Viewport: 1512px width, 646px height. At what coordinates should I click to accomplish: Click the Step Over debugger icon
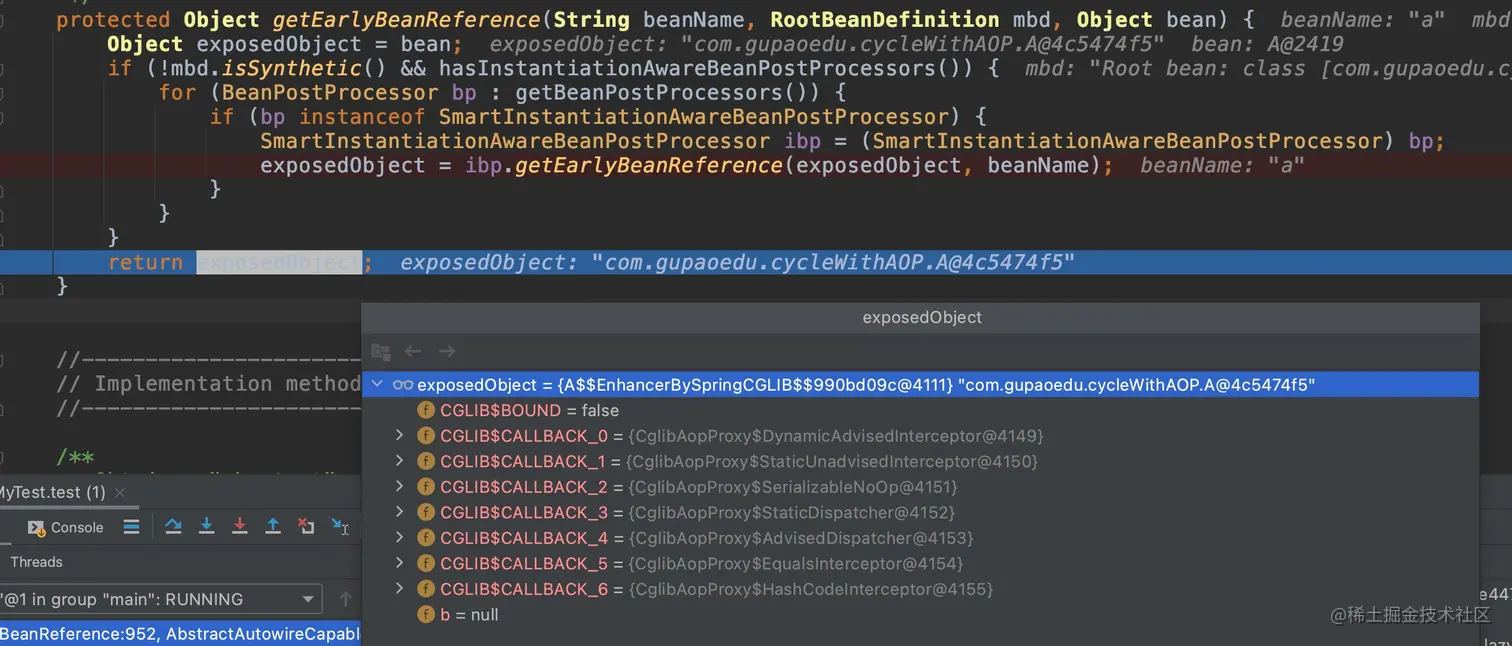click(x=173, y=526)
